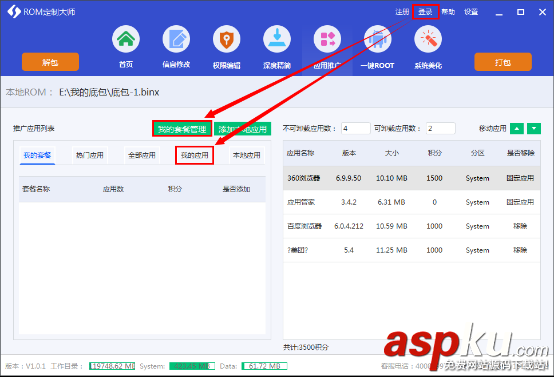Close the ROM定制大师 window
This screenshot has width=554, height=377.
(542, 12)
